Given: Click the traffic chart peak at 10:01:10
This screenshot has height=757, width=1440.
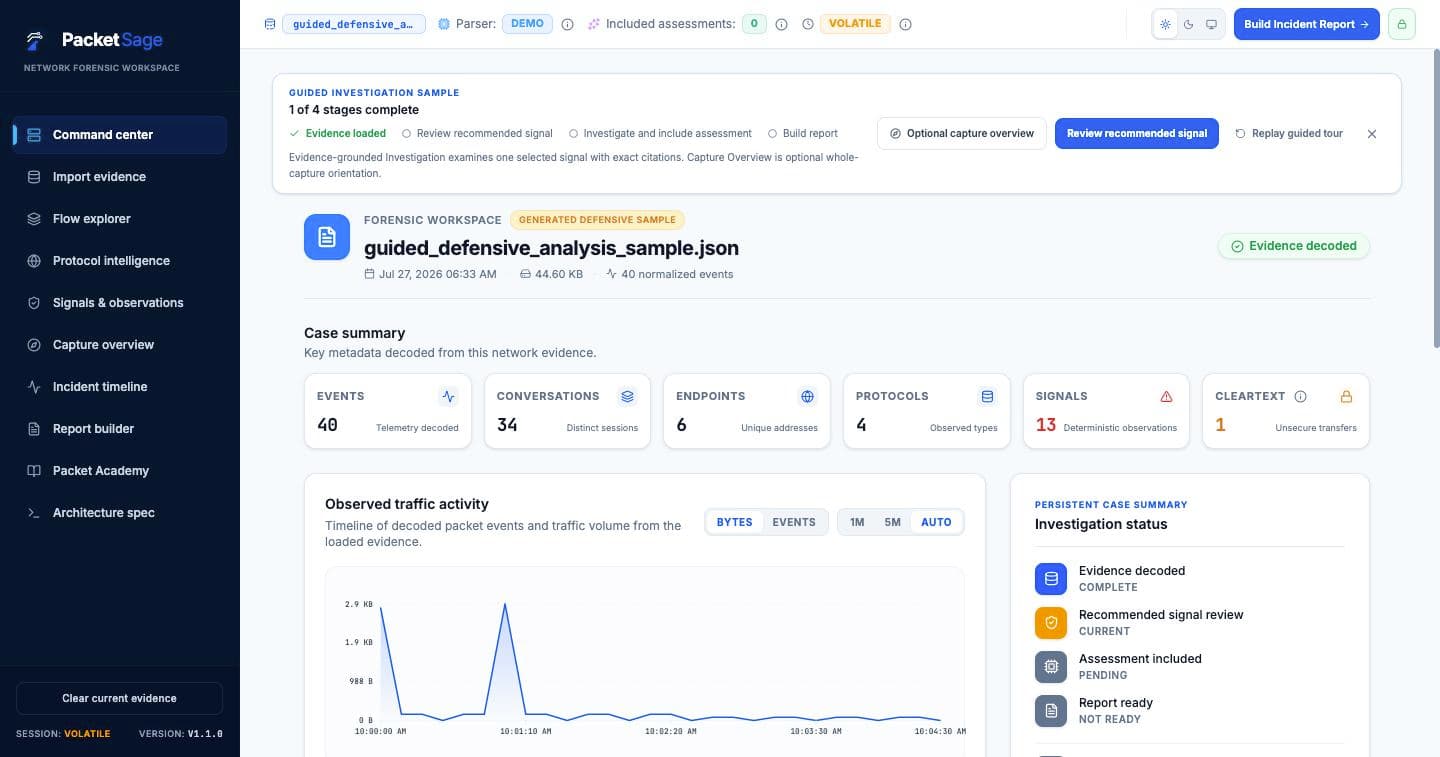Looking at the screenshot, I should pyautogui.click(x=504, y=604).
